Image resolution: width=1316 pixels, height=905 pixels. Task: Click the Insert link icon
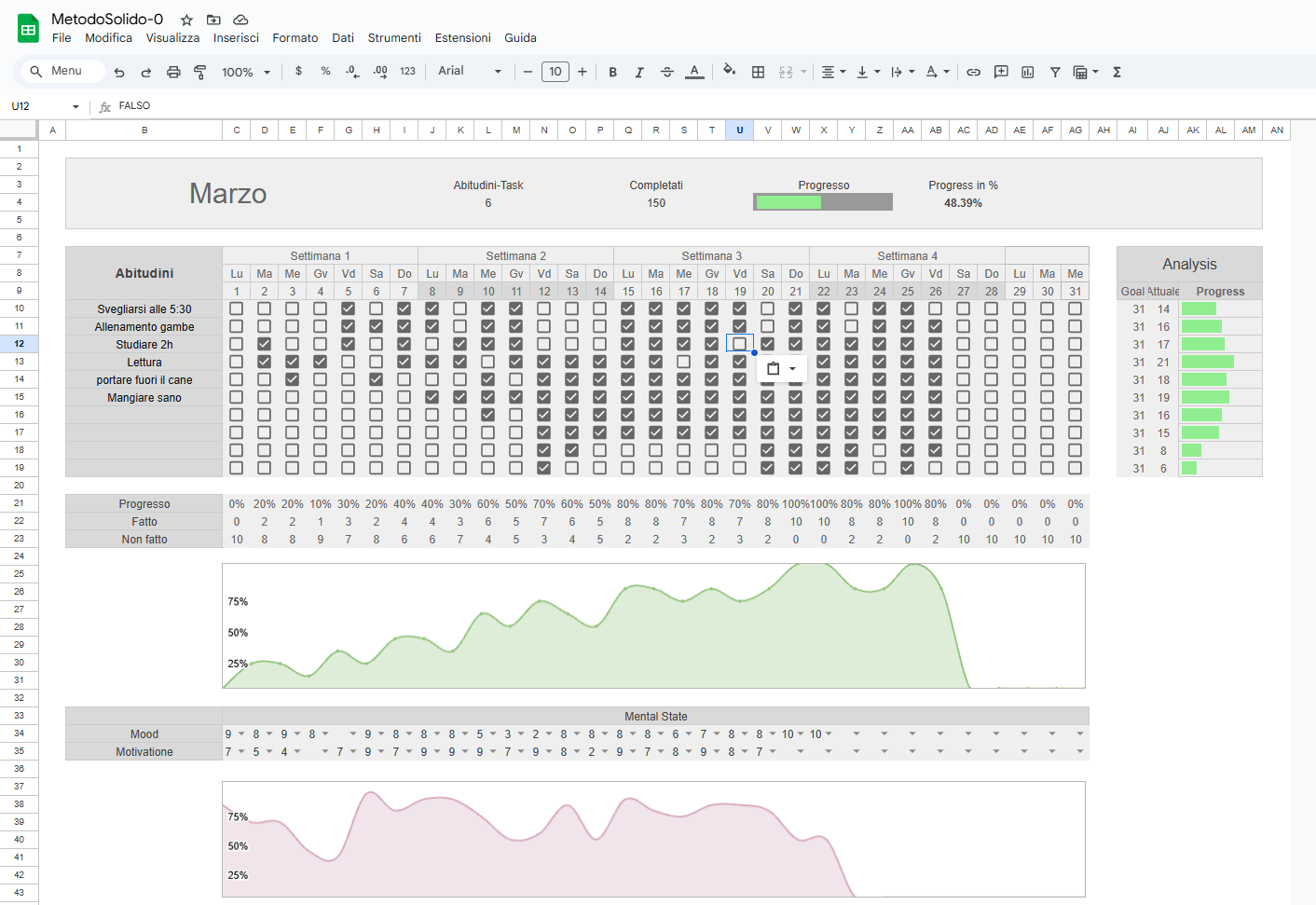(x=973, y=72)
